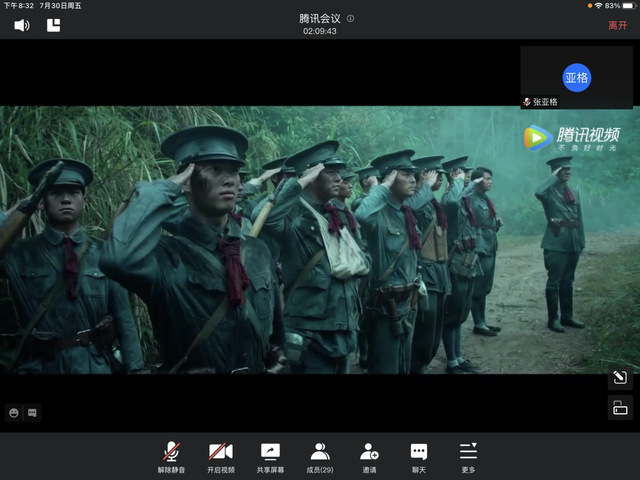Select 张亚格 participant video thumbnail

(576, 77)
